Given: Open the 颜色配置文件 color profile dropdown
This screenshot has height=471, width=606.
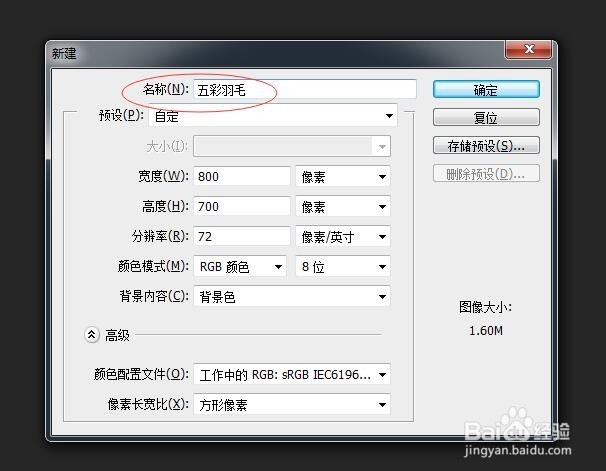Looking at the screenshot, I should click(x=292, y=374).
